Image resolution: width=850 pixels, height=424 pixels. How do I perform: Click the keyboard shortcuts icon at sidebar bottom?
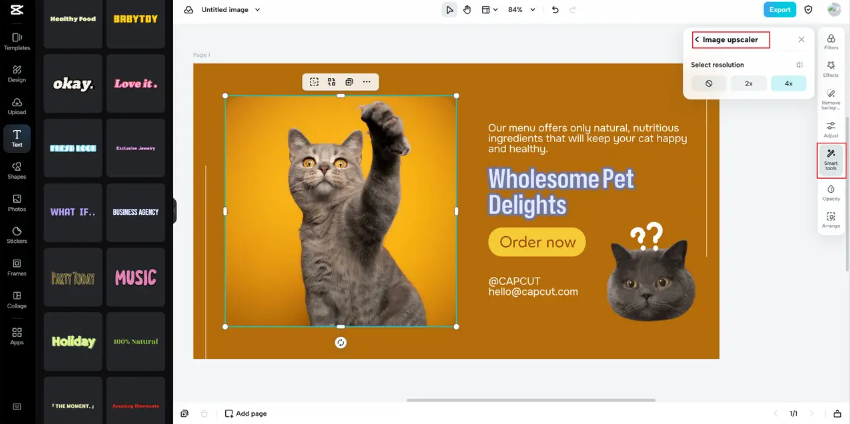pyautogui.click(x=17, y=406)
